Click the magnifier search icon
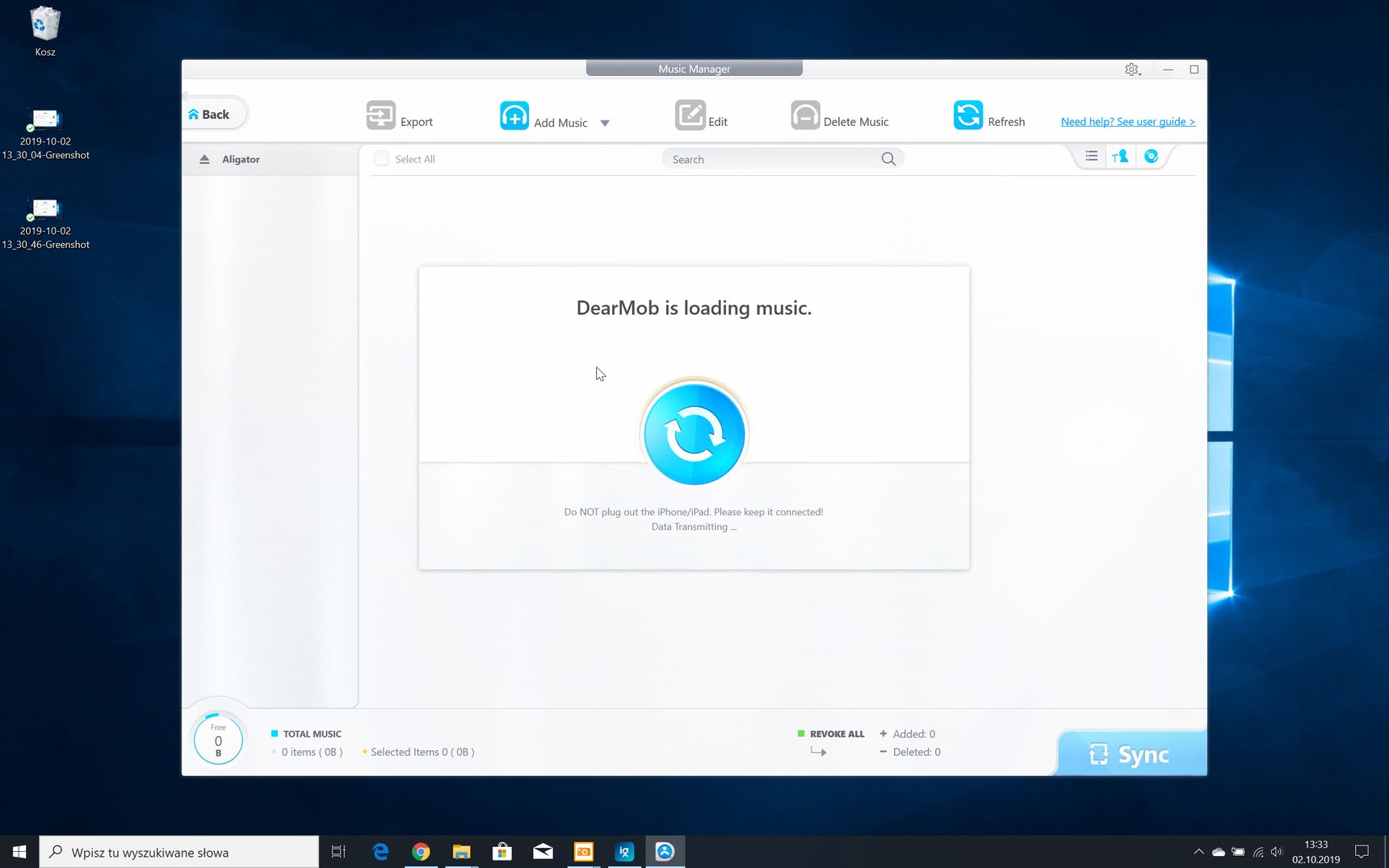 [x=888, y=159]
